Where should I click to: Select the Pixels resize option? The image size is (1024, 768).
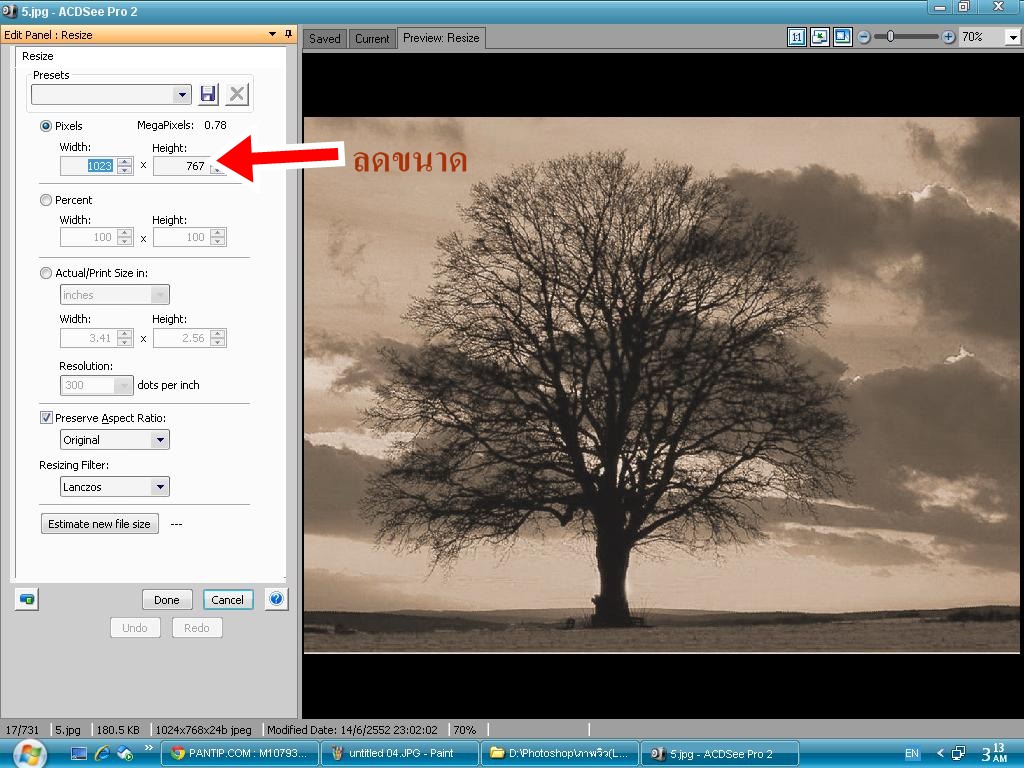tap(46, 126)
